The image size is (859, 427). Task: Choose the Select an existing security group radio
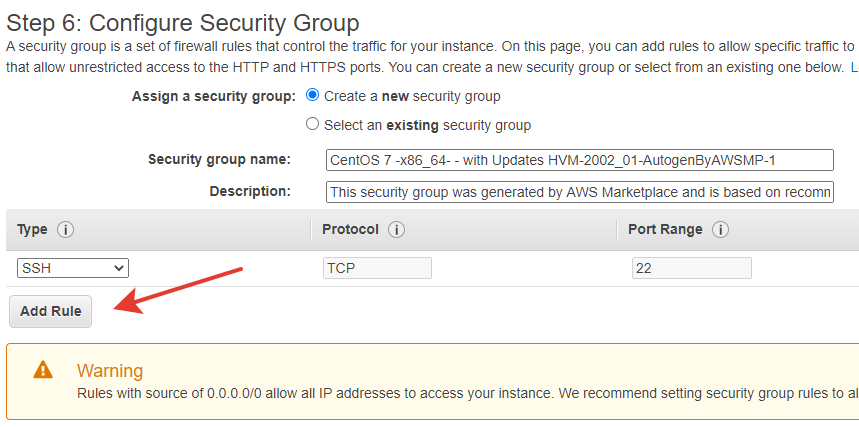click(313, 125)
